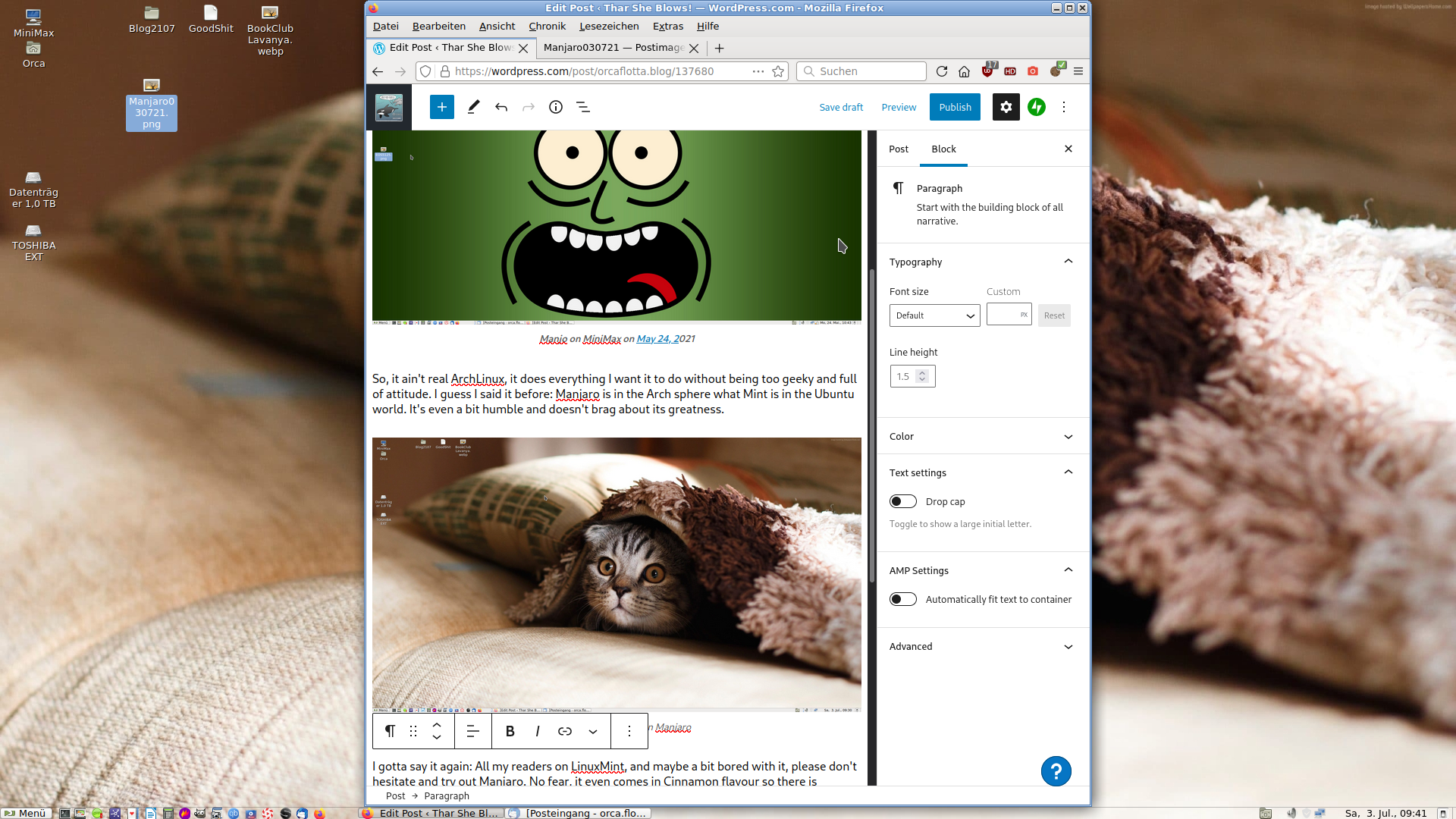Bookmark this page with the star icon
The width and height of the screenshot is (1456, 819).
point(778,71)
